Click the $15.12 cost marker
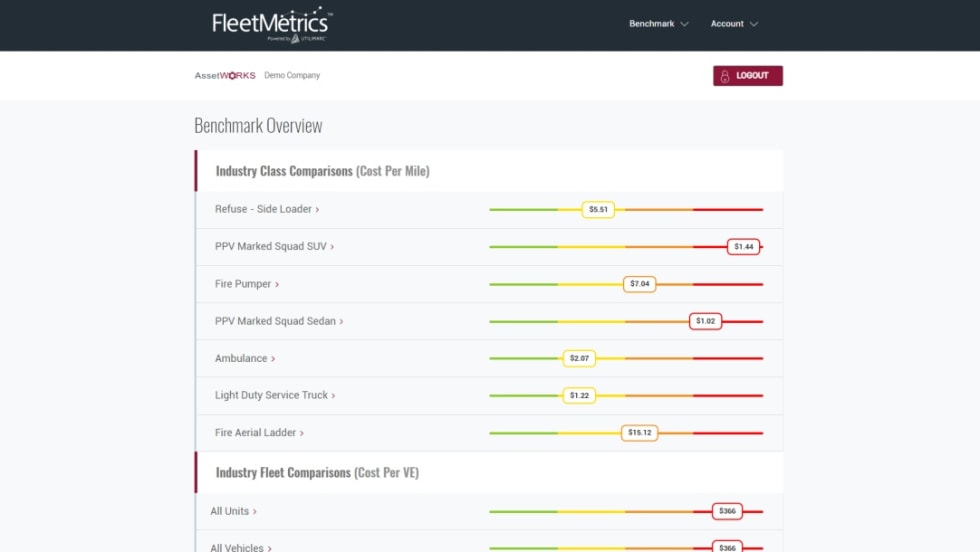 [x=639, y=434]
